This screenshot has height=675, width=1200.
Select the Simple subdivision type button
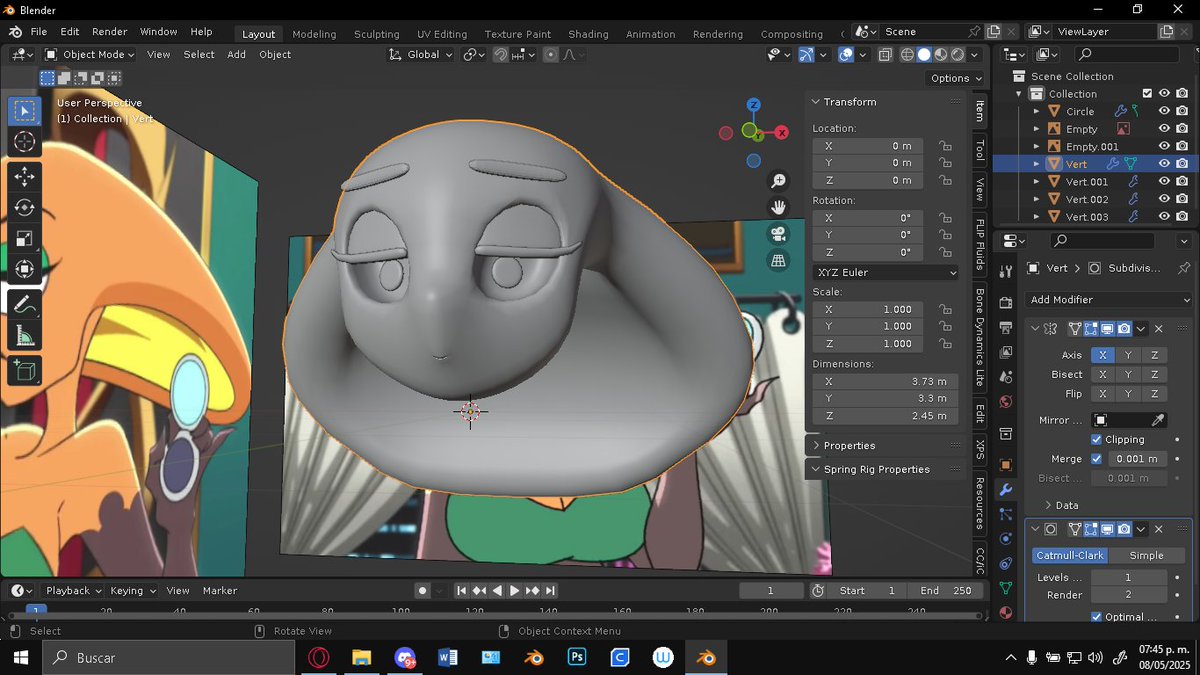(1146, 555)
